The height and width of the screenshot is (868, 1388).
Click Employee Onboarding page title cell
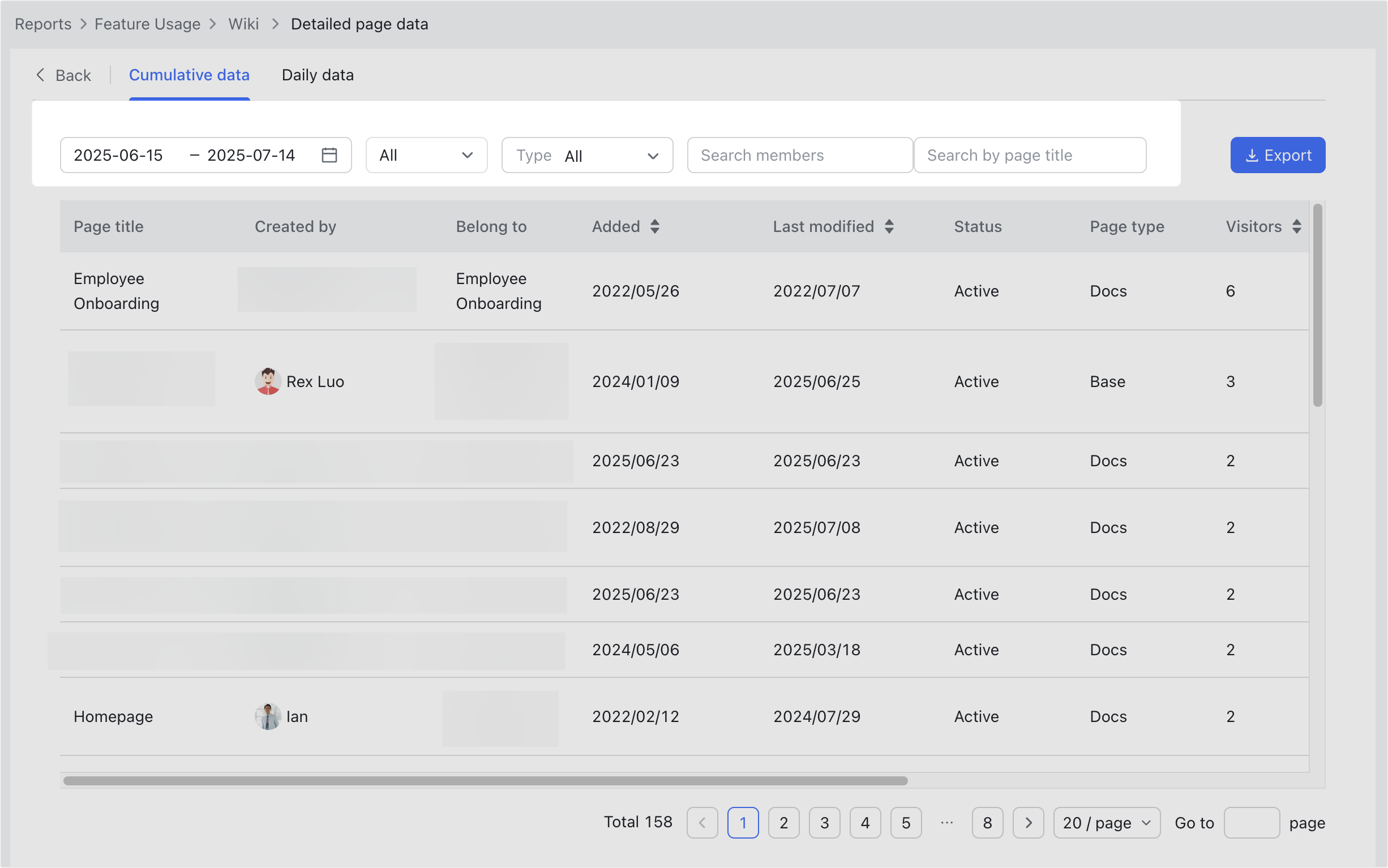116,291
